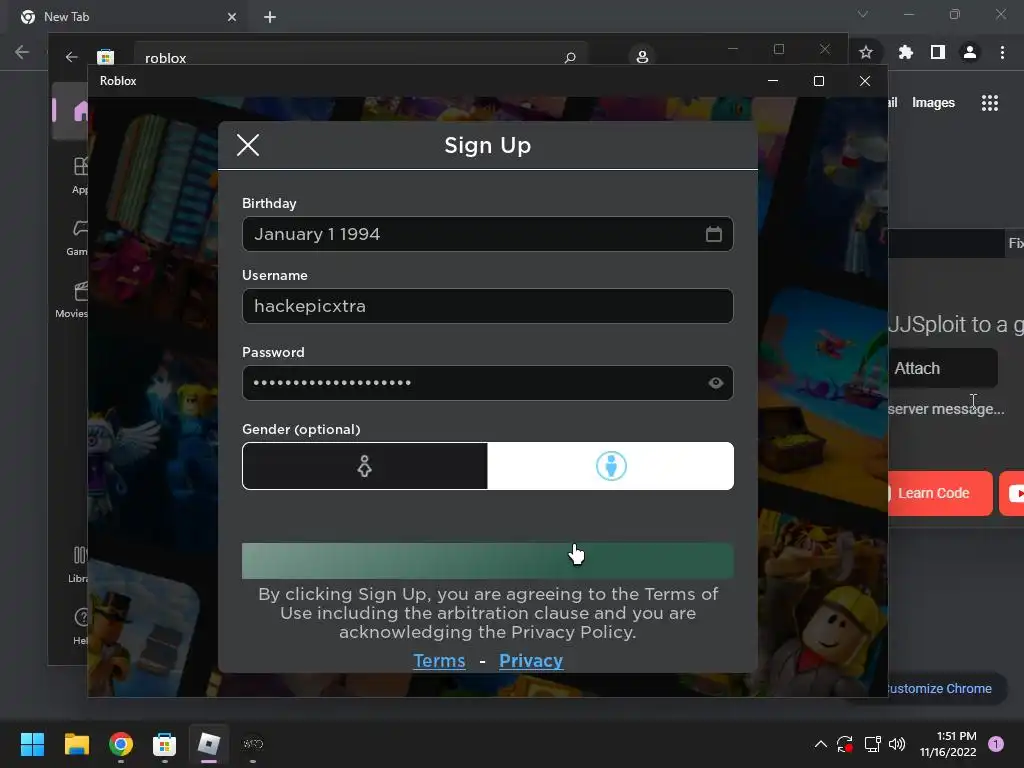Viewport: 1024px width, 768px height.
Task: Open Apps section in Microsoft Store sidebar
Action: coord(80,175)
